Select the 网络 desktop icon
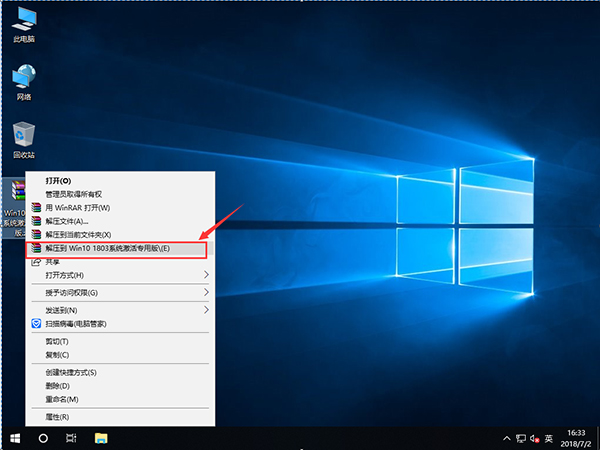Screen dimensions: 600x450 click(x=24, y=82)
